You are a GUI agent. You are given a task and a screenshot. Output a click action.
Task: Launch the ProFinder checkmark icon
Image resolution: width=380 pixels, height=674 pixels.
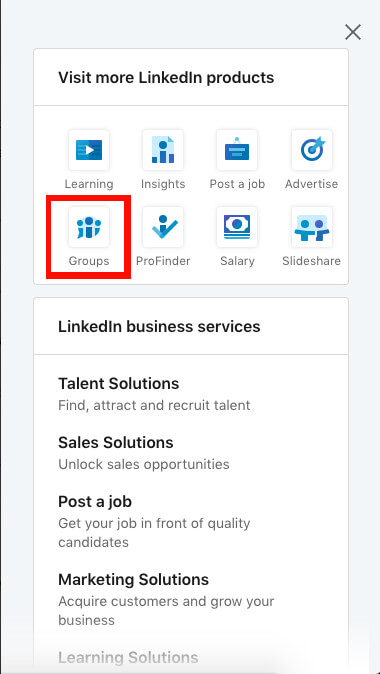tap(163, 227)
